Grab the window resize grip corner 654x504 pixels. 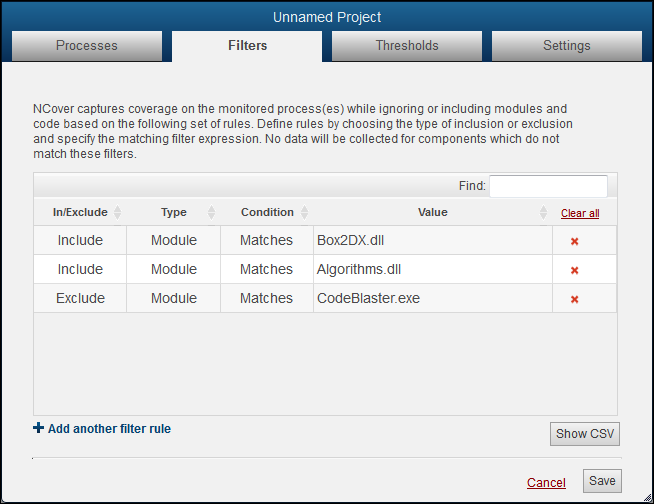[x=648, y=497]
